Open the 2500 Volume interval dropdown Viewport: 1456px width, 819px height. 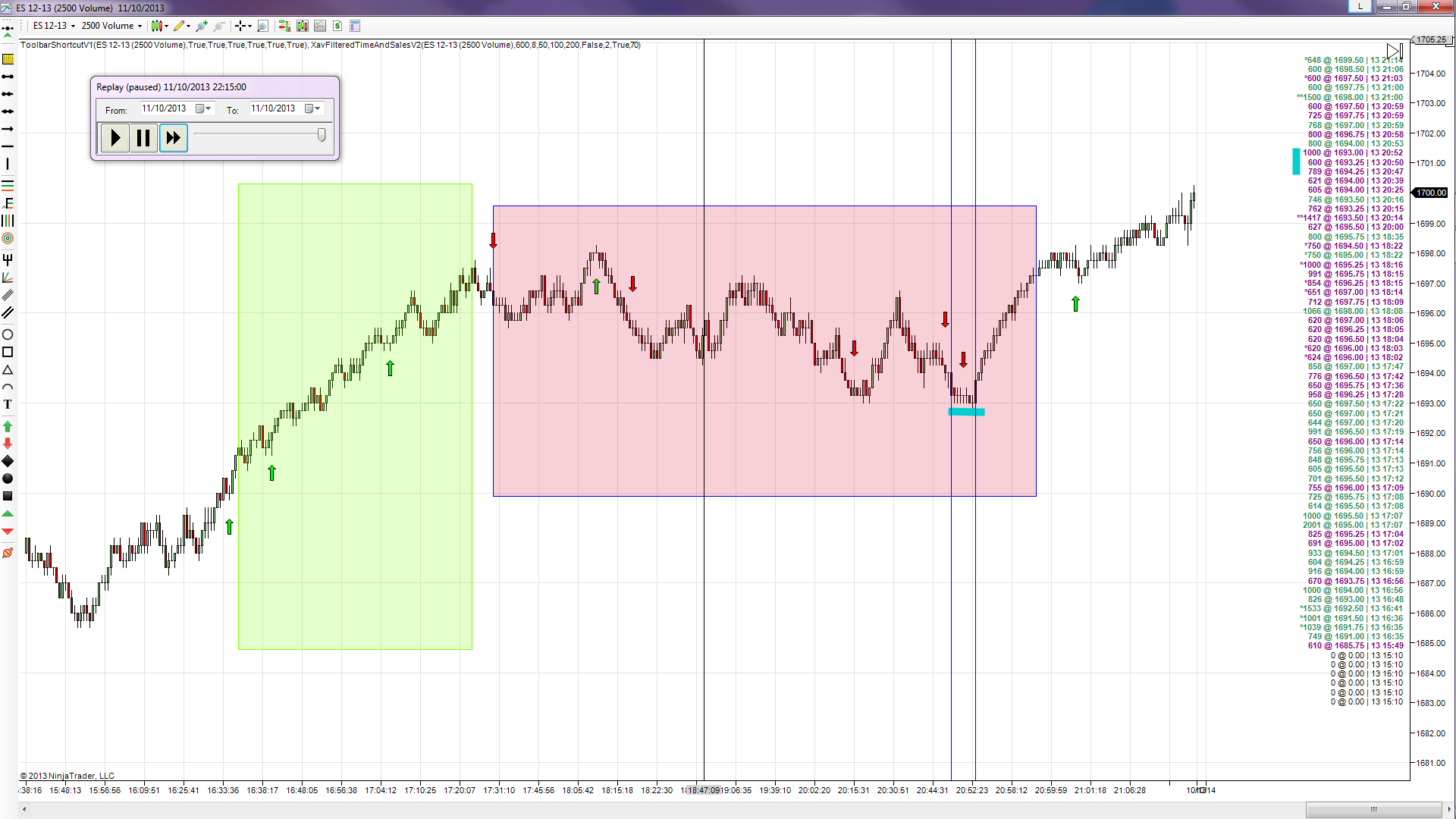click(111, 26)
